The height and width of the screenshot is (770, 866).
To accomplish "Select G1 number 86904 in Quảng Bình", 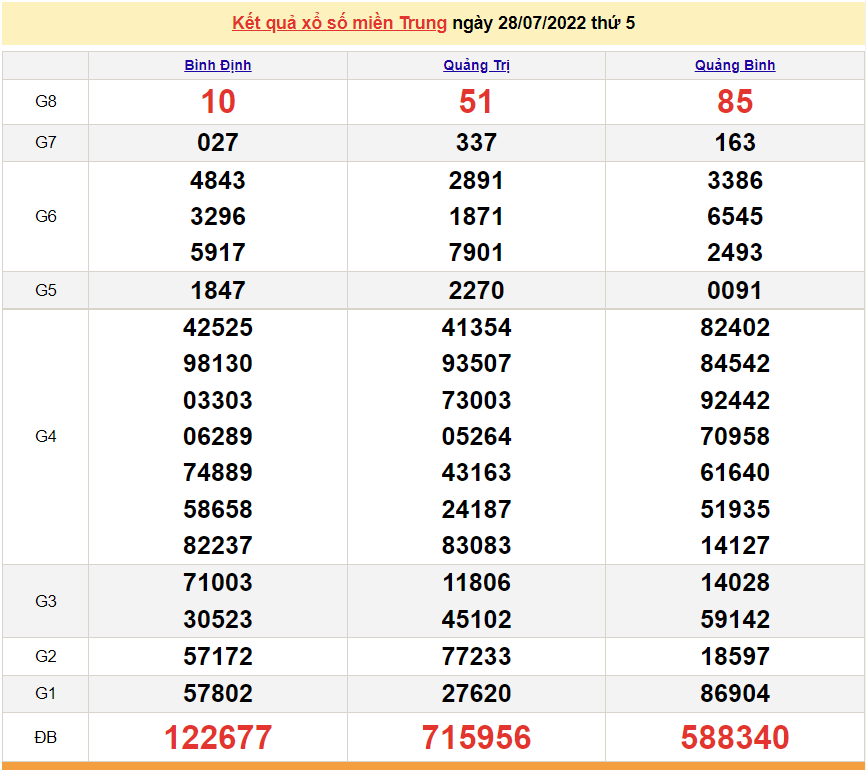I will click(x=735, y=694).
